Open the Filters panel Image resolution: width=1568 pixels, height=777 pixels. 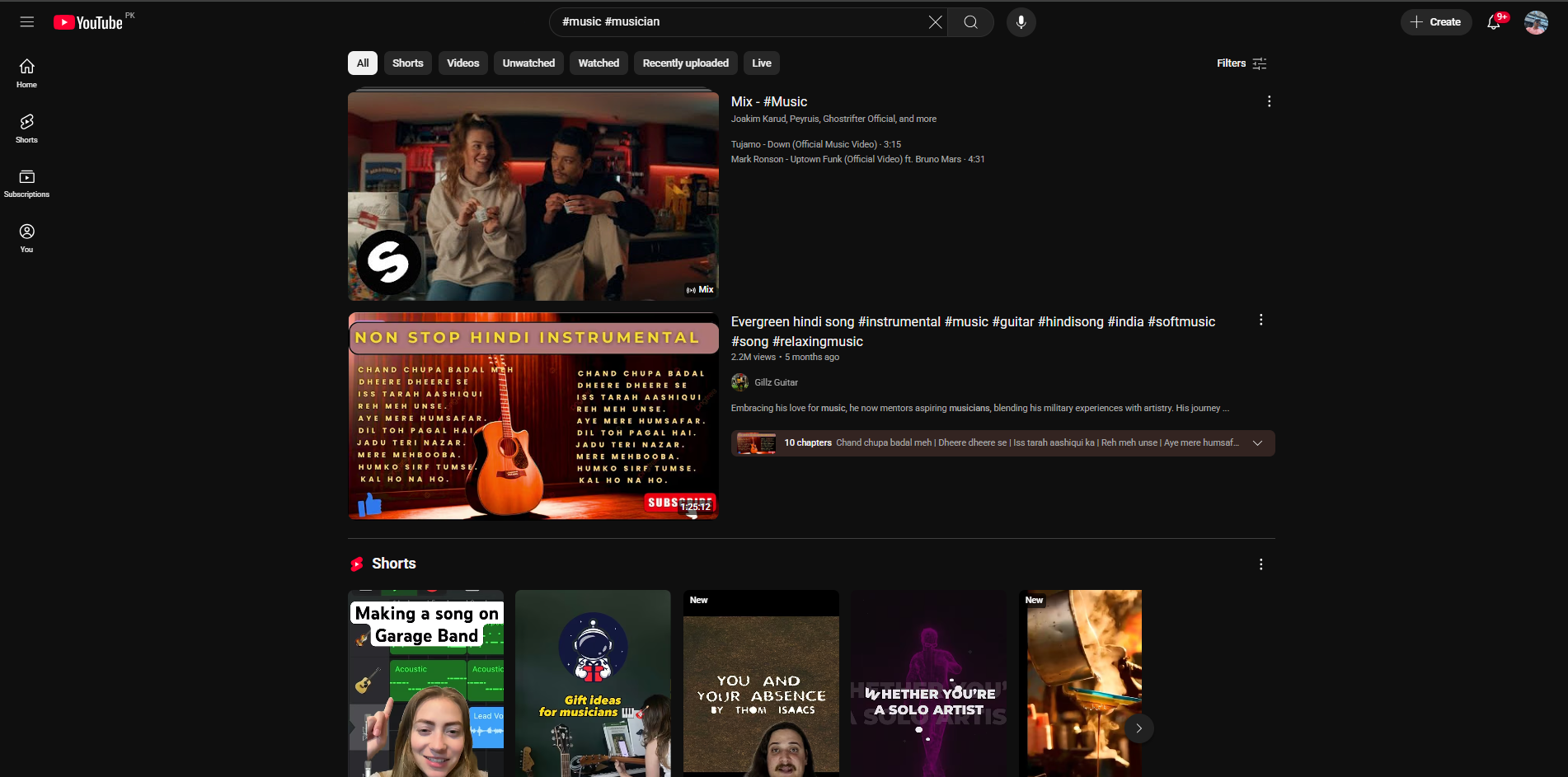pyautogui.click(x=1242, y=63)
